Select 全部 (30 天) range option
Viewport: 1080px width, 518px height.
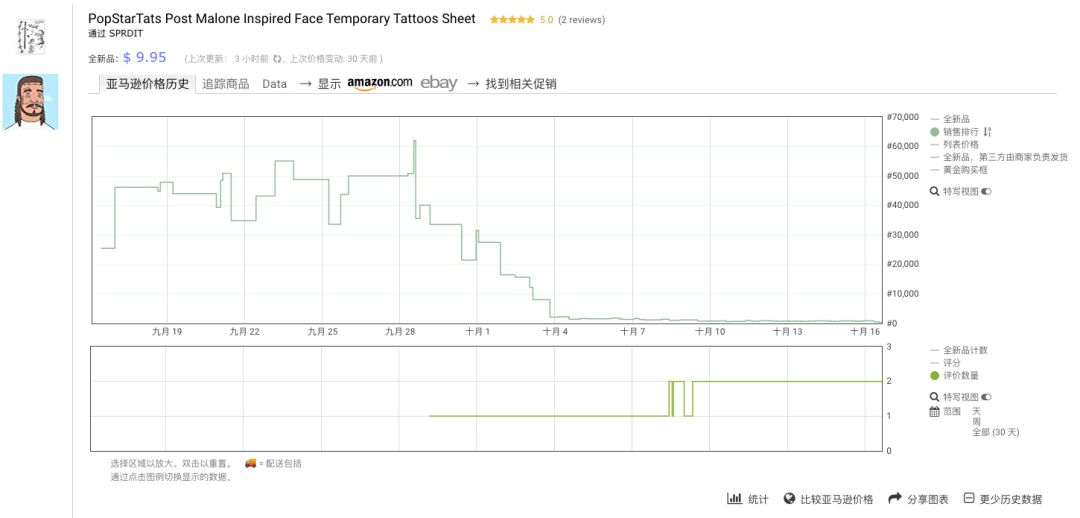tap(995, 432)
